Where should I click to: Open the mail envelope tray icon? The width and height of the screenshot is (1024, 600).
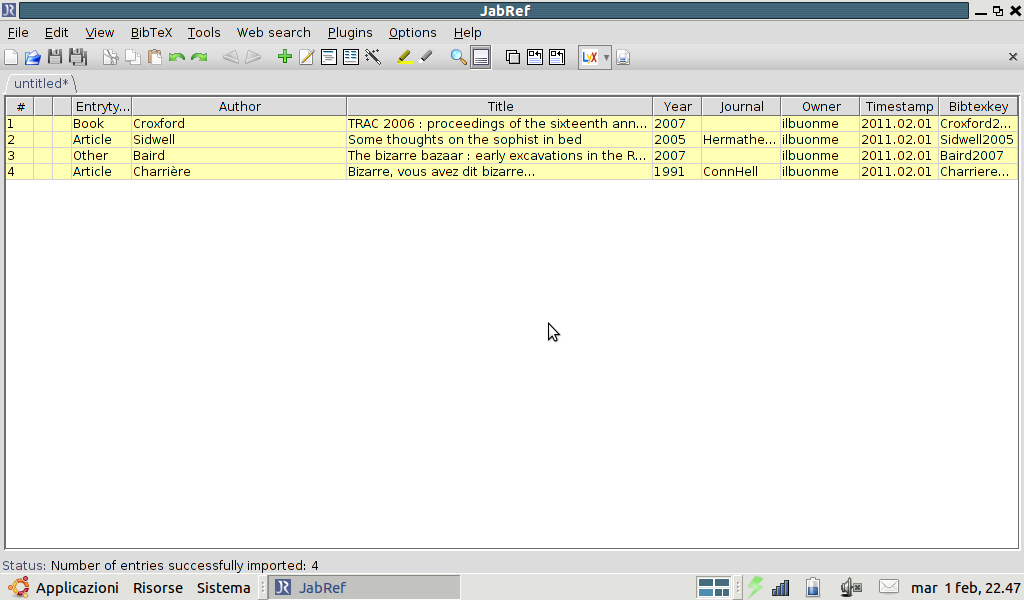pos(888,587)
